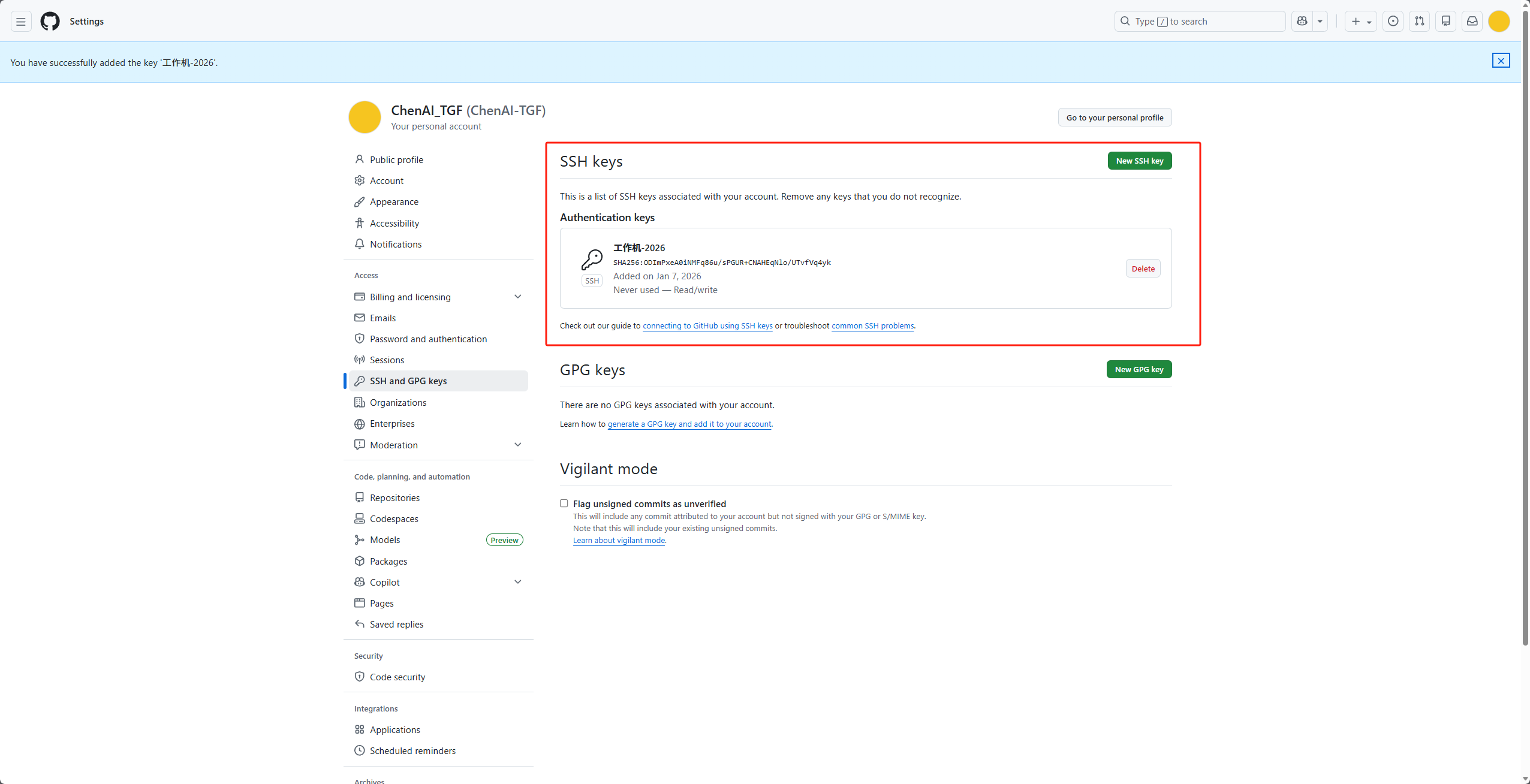Expand the Copilot sidebar section
1530x784 pixels.
click(517, 582)
